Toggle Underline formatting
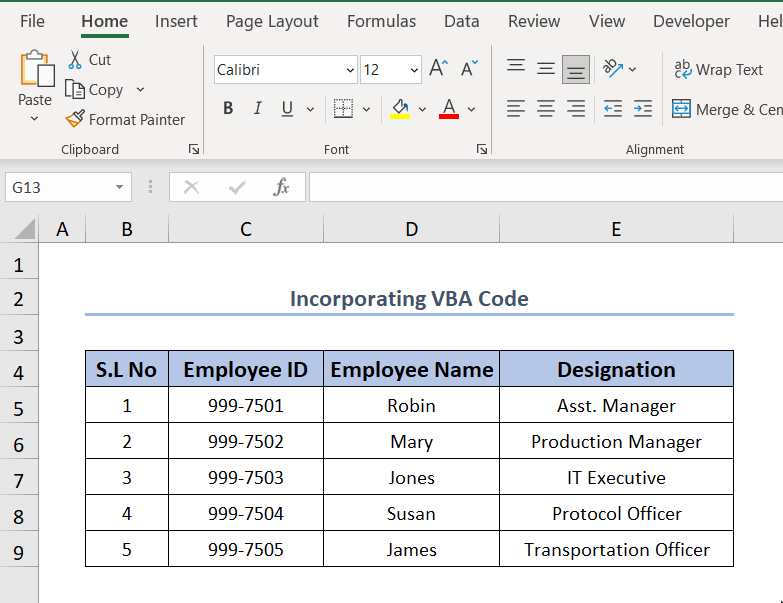 coord(287,108)
